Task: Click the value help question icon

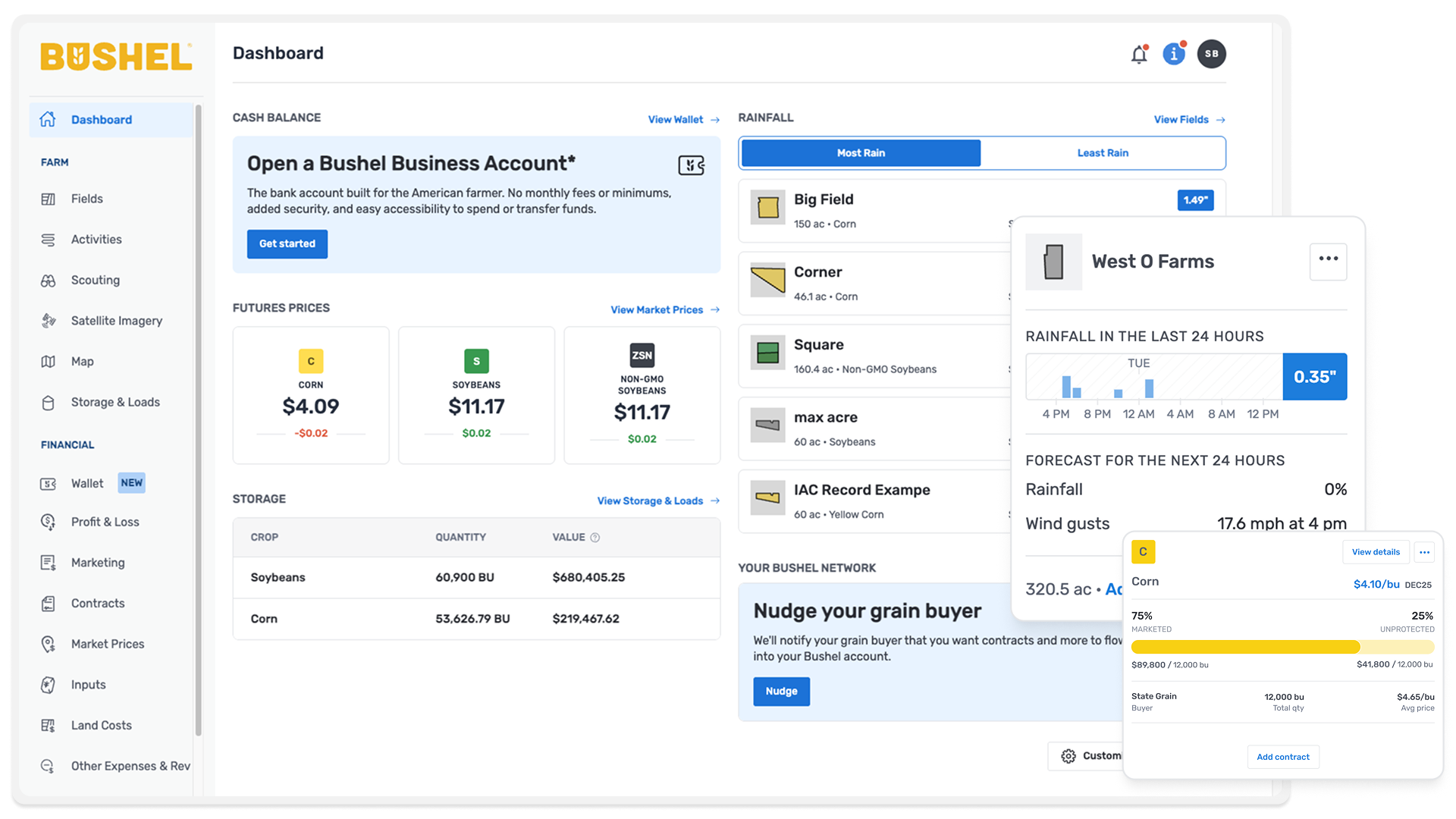Action: click(x=595, y=538)
